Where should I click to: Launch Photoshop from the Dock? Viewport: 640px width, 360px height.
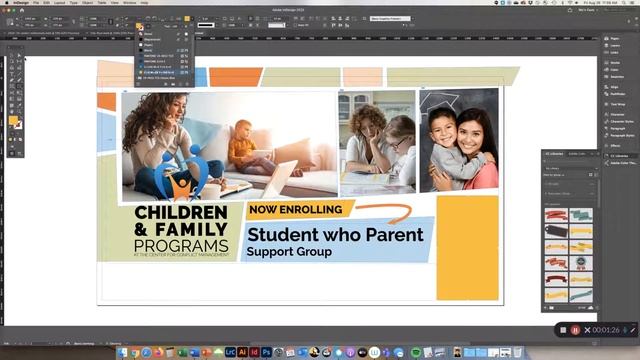point(266,352)
